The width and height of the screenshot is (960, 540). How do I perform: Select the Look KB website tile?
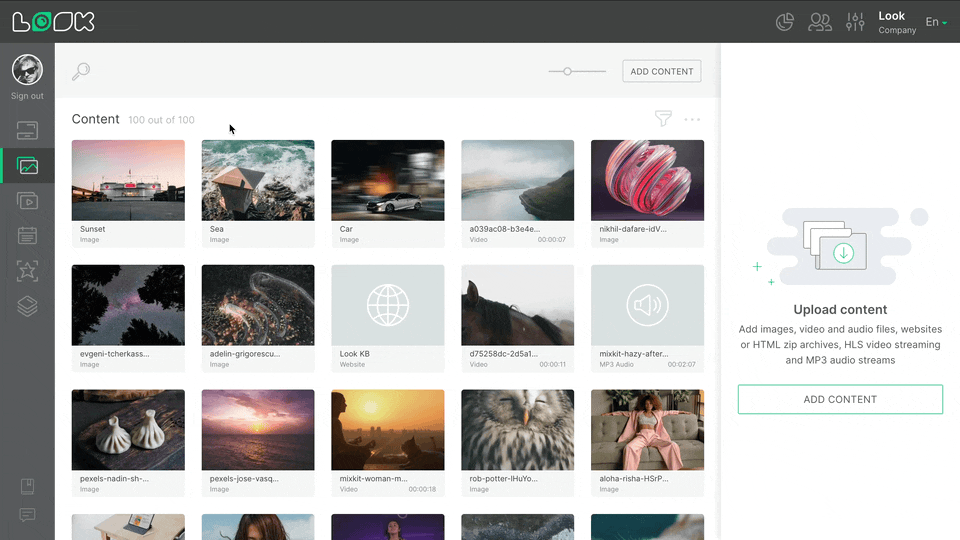[x=387, y=305]
